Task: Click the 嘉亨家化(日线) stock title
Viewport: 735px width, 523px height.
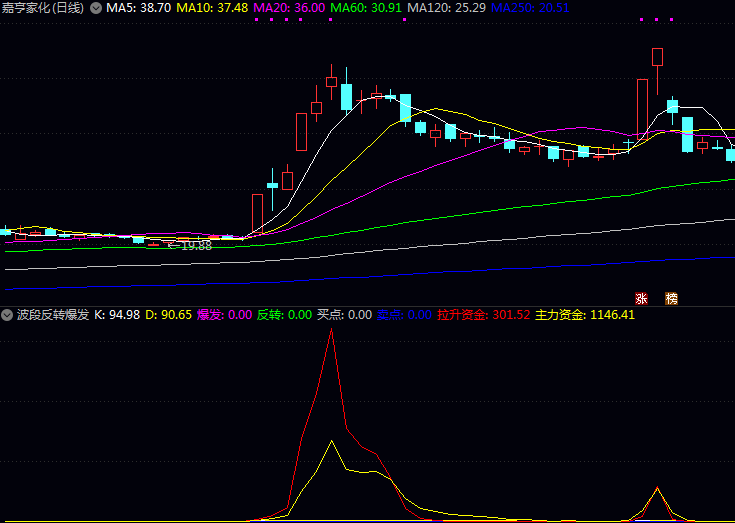Action: (x=43, y=8)
